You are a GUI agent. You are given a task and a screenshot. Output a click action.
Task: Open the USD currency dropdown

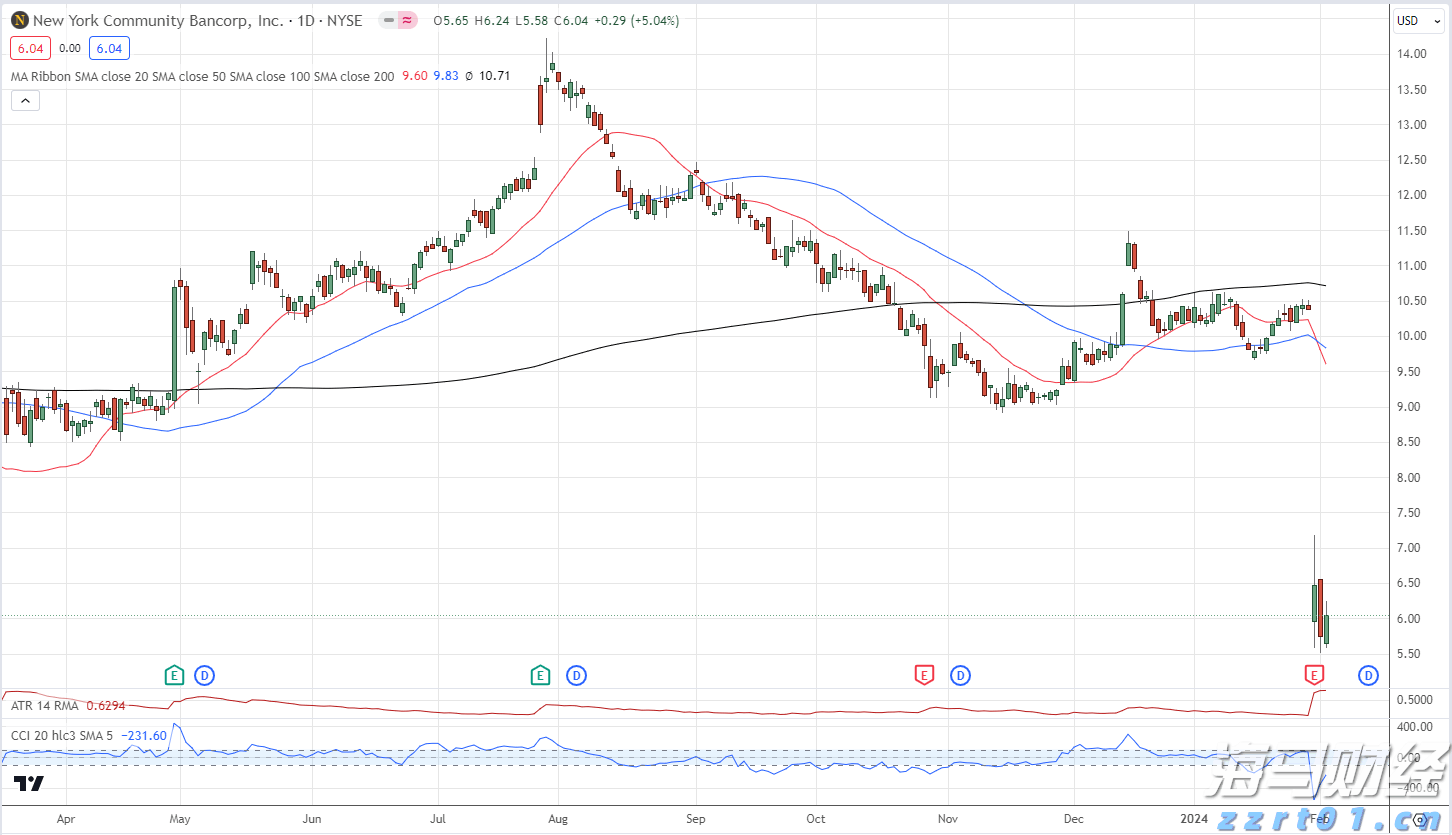[1414, 20]
